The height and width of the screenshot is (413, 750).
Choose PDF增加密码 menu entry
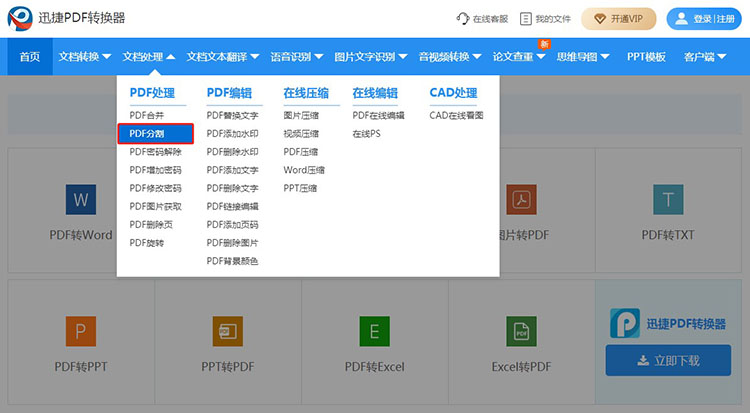[x=155, y=170]
